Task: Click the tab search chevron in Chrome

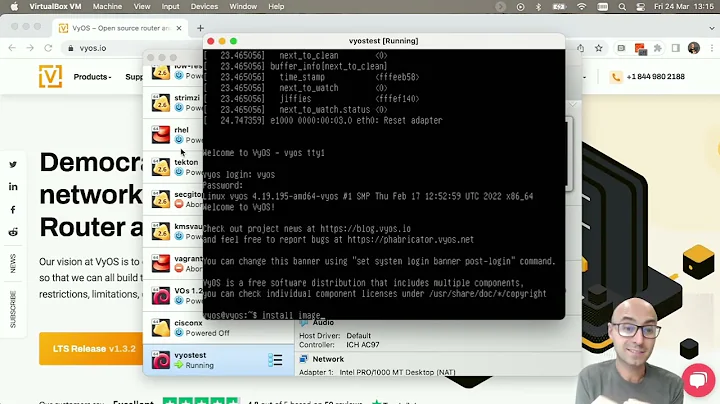Action: (712, 28)
